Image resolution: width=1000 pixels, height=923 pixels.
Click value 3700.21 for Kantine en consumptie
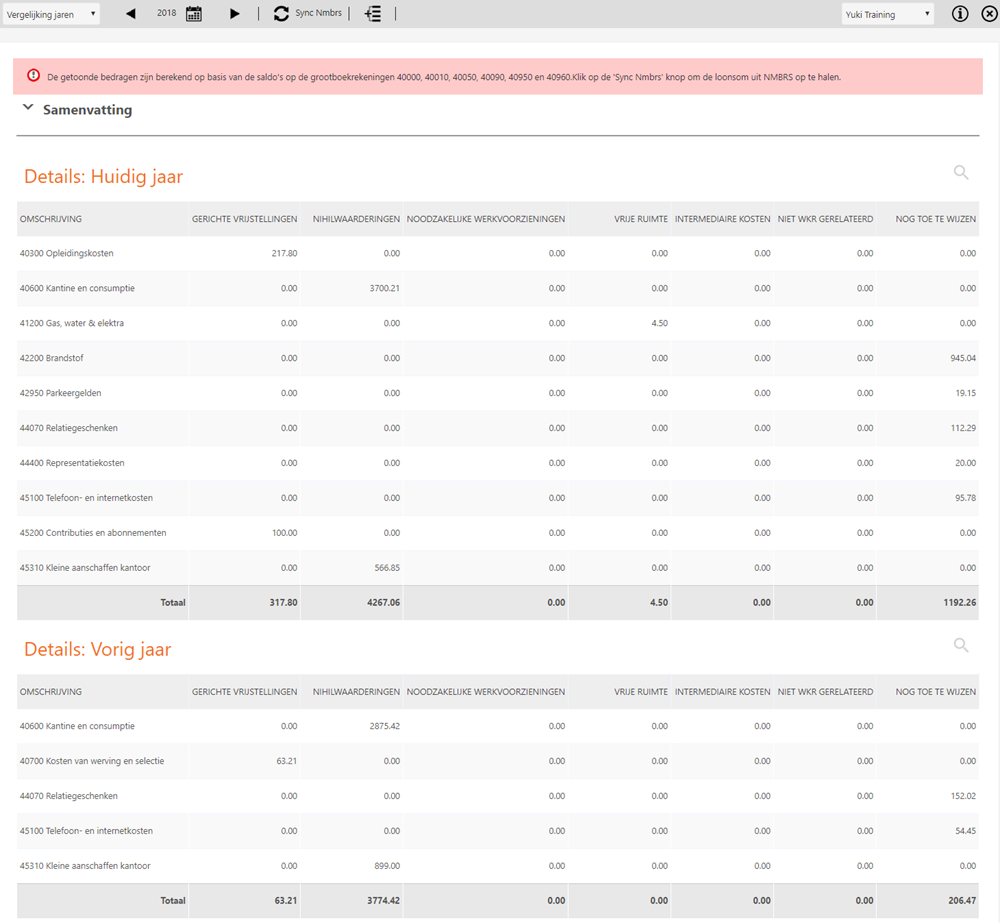385,288
